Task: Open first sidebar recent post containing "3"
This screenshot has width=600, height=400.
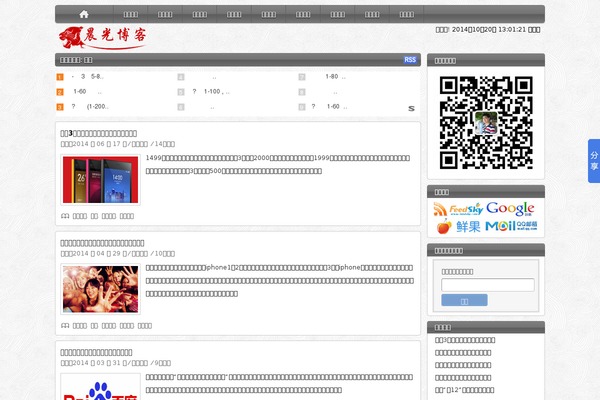Action: point(465,340)
